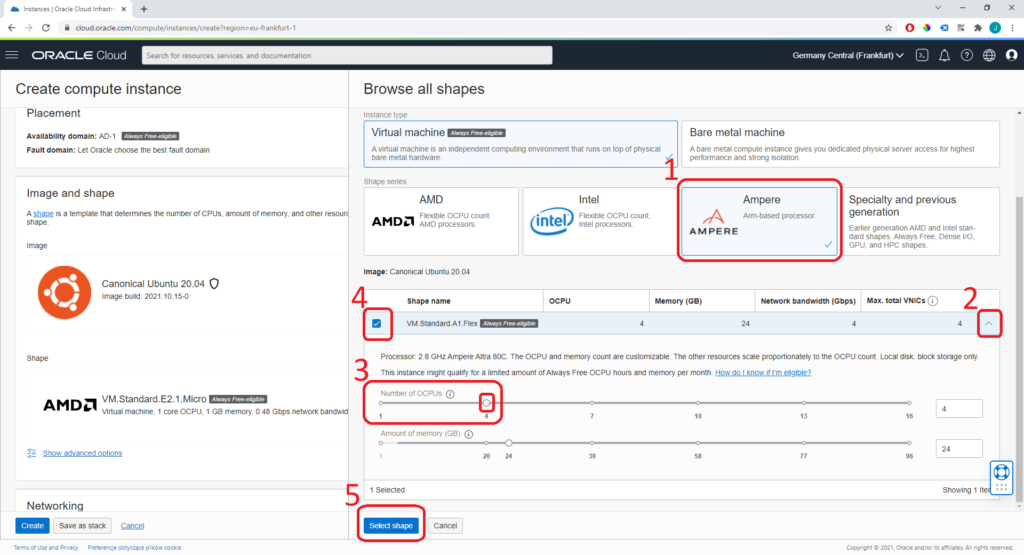This screenshot has width=1024, height=555.
Task: Click the Network bandwidth (Gbps) column header
Action: tap(808, 301)
